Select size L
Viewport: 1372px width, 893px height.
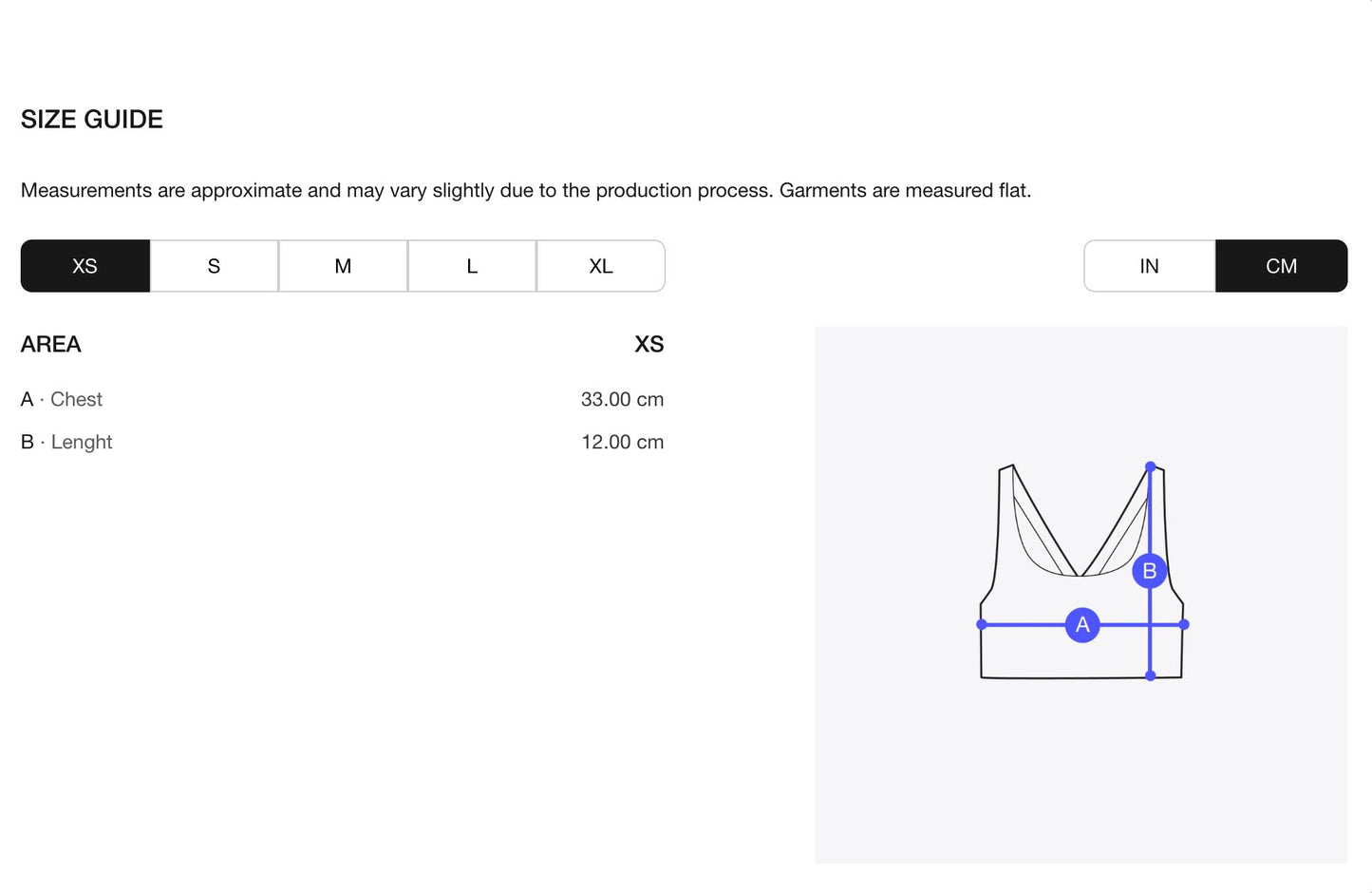pyautogui.click(x=472, y=266)
